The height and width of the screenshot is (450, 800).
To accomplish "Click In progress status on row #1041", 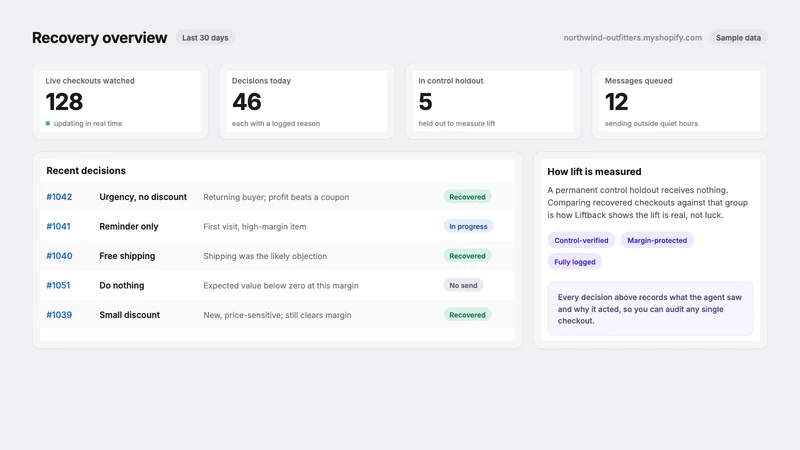I will pyautogui.click(x=468, y=227).
